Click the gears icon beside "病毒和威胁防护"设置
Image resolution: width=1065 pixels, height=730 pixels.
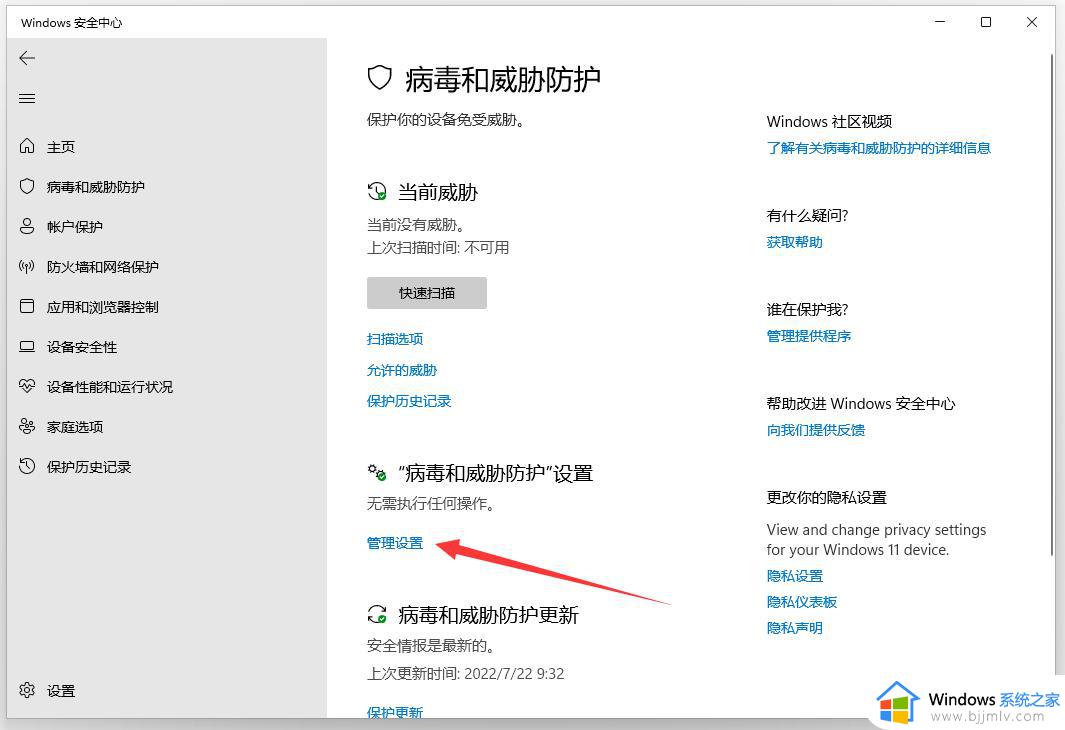(x=377, y=473)
